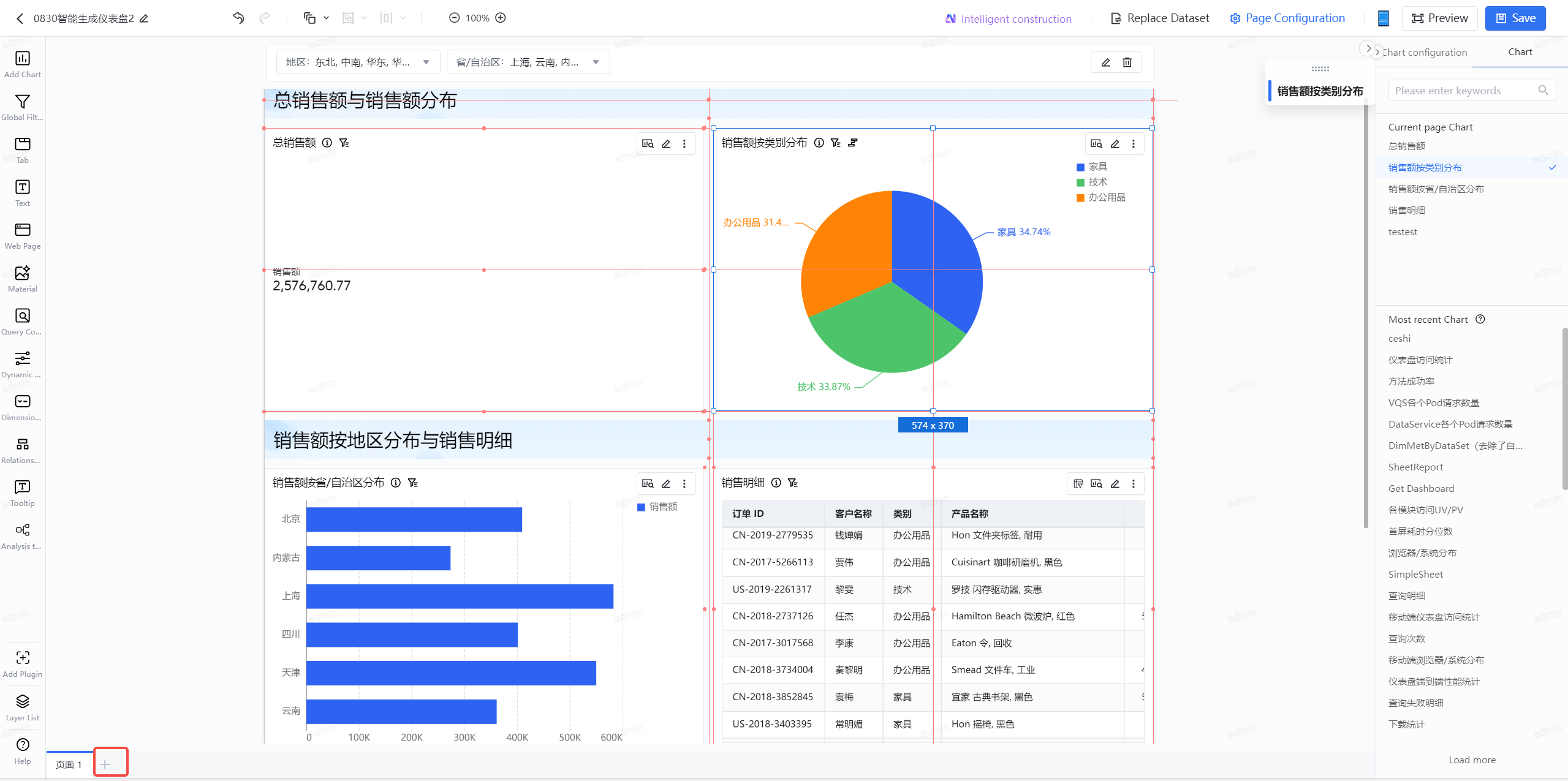The image size is (1568, 781).
Task: Click Load more in recent charts
Action: pos(1472,760)
